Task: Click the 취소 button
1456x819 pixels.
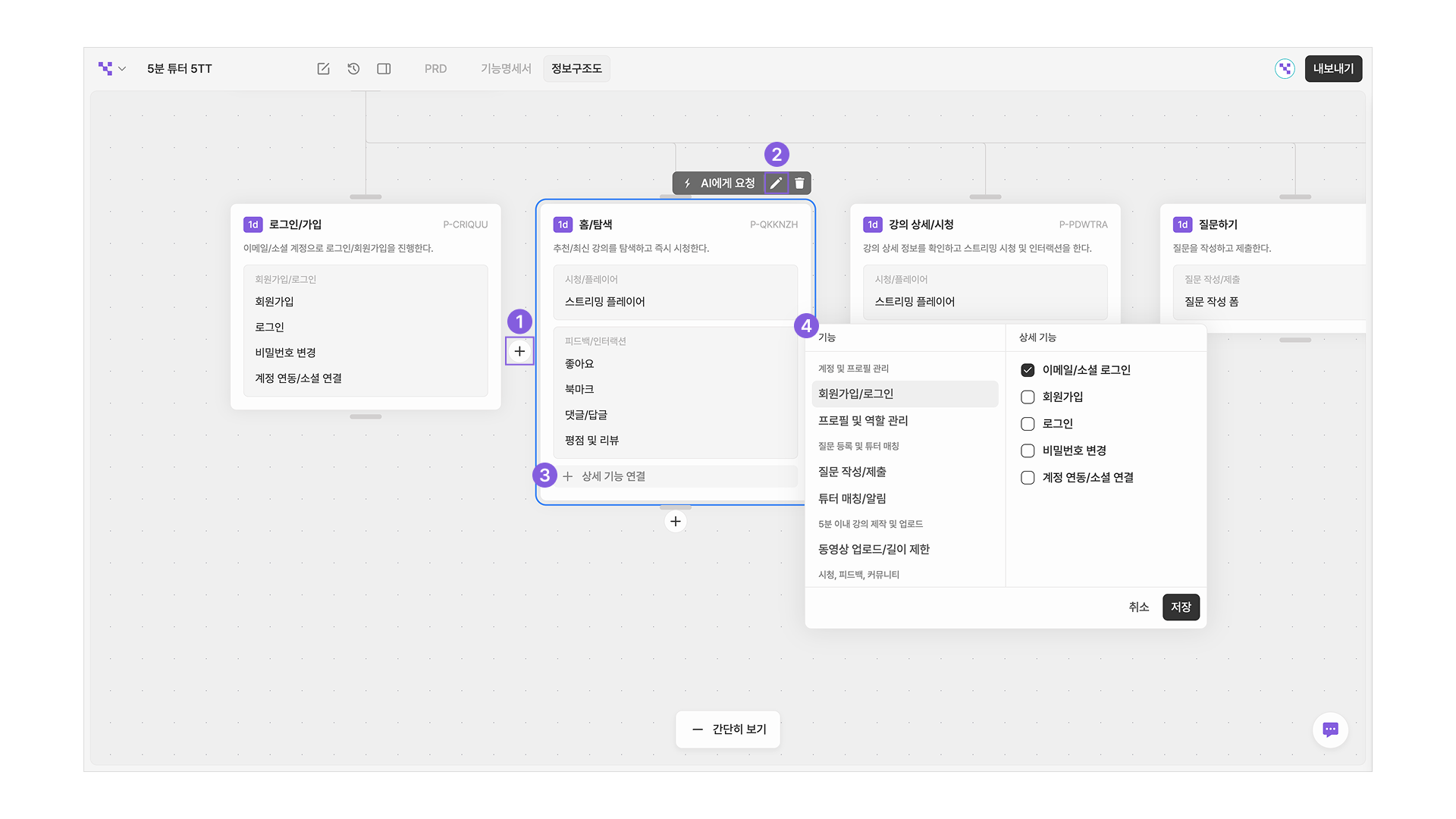Action: click(x=1138, y=607)
